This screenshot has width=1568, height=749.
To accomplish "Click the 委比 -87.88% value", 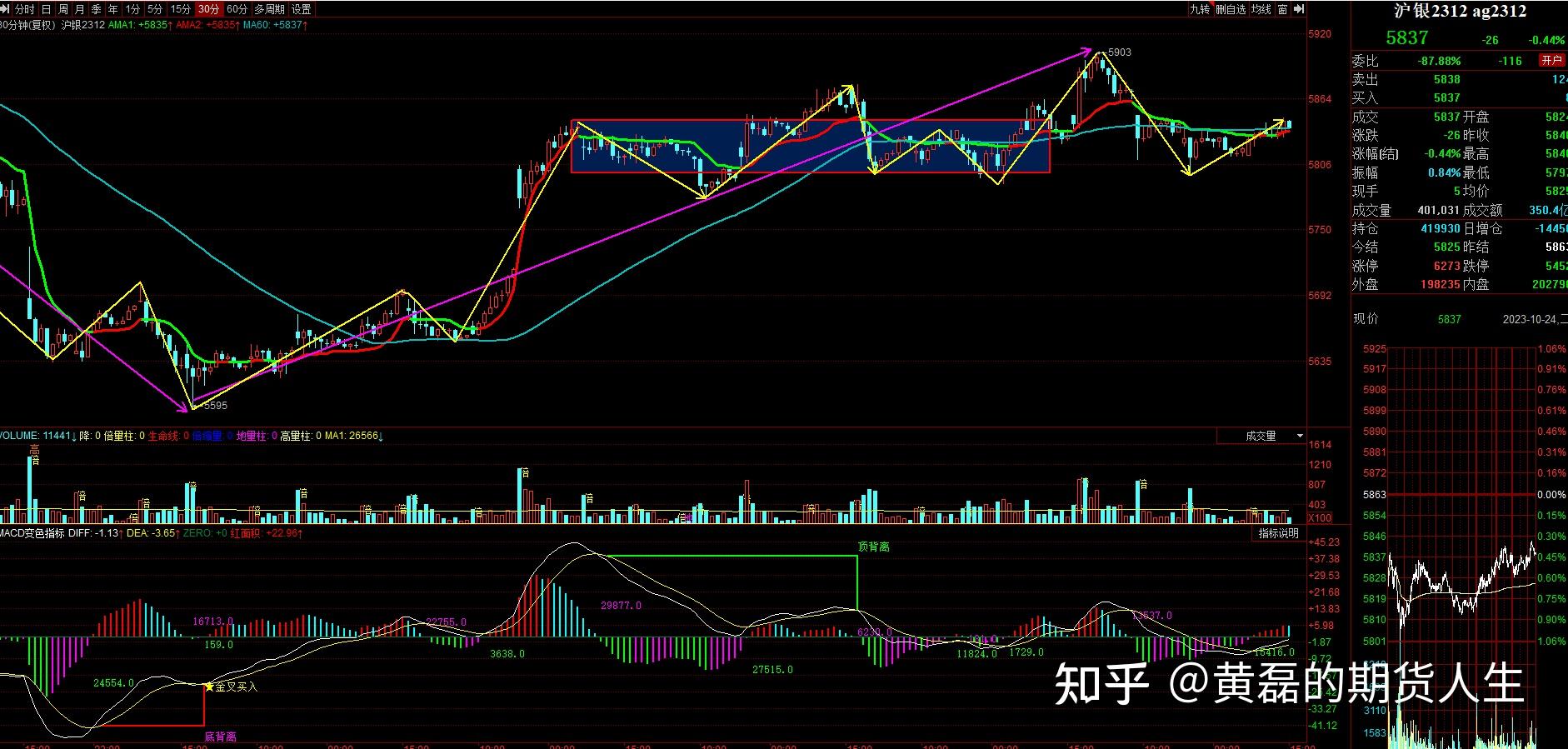I will pyautogui.click(x=1439, y=61).
